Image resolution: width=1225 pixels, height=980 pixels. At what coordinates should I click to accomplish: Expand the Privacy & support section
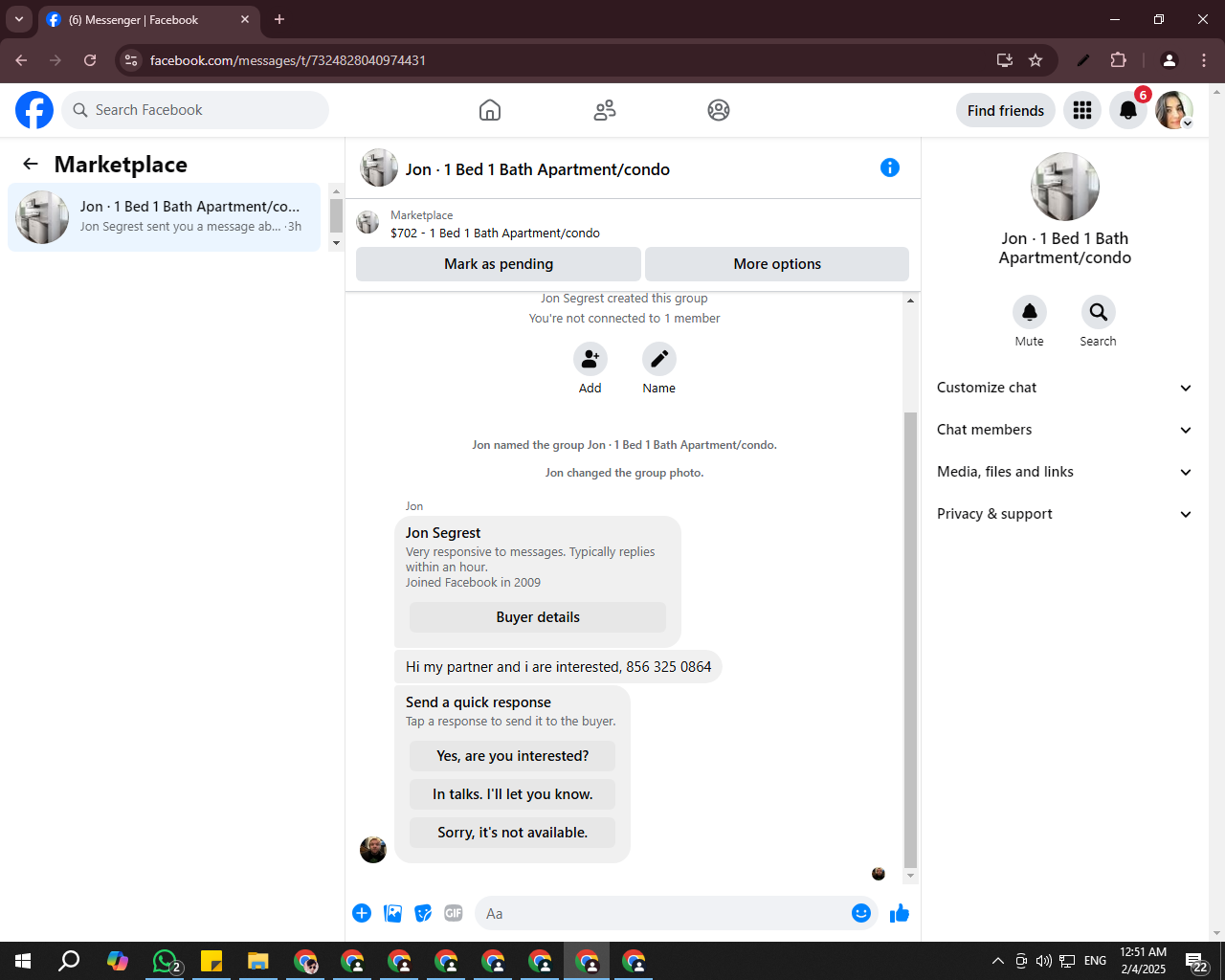coord(1065,514)
